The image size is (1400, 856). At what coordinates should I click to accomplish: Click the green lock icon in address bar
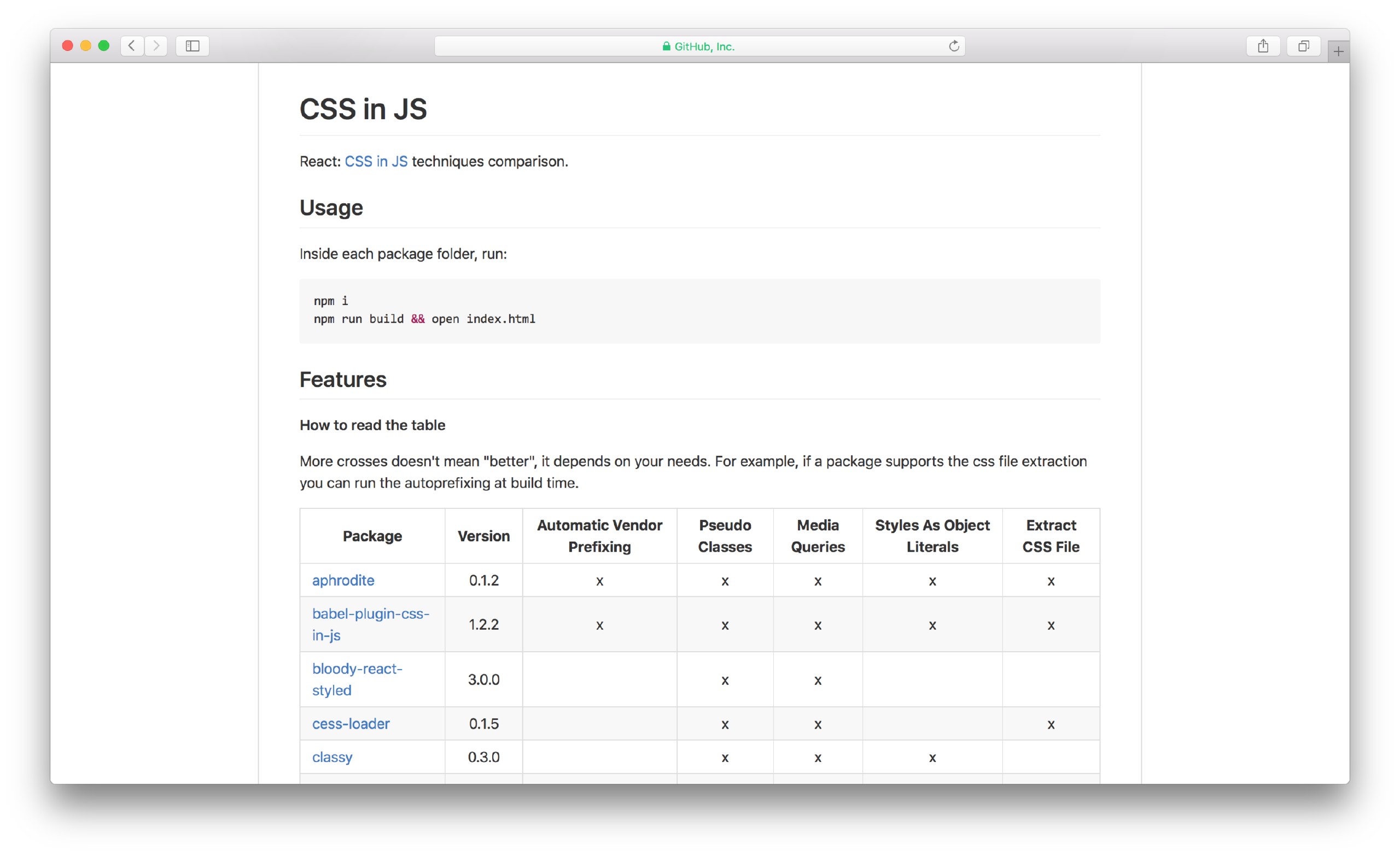coord(666,46)
